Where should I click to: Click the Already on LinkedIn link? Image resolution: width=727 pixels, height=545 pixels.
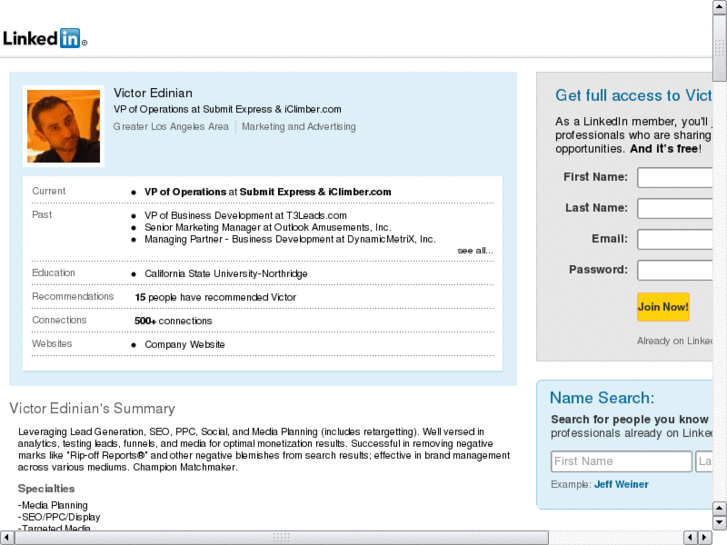pos(675,341)
